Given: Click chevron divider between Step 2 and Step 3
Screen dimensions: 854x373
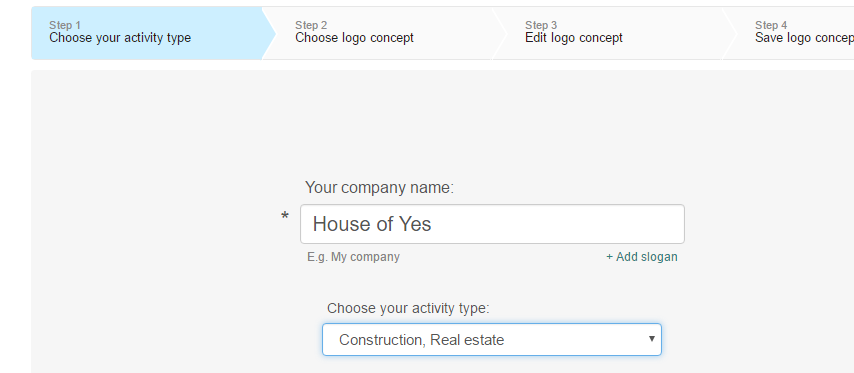Looking at the screenshot, I should 499,33.
